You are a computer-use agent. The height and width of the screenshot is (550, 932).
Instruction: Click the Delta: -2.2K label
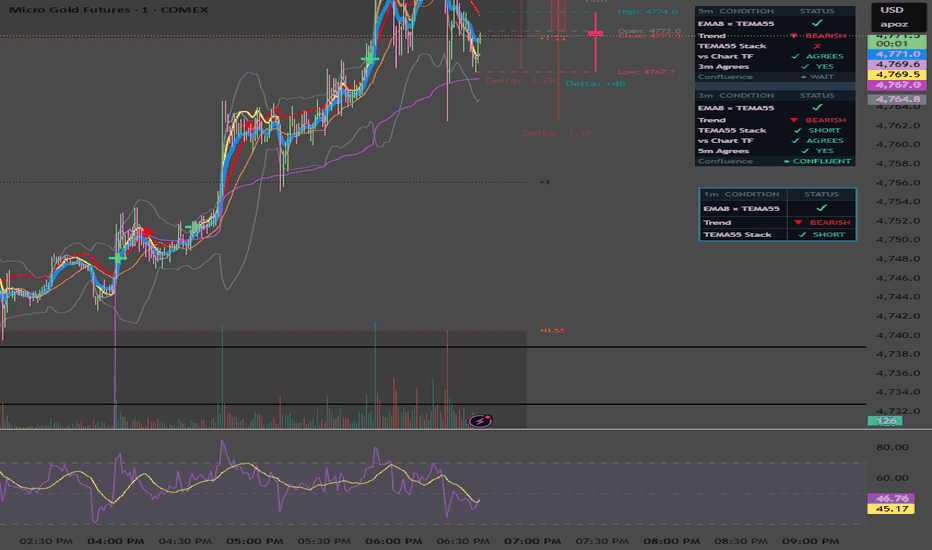521,80
